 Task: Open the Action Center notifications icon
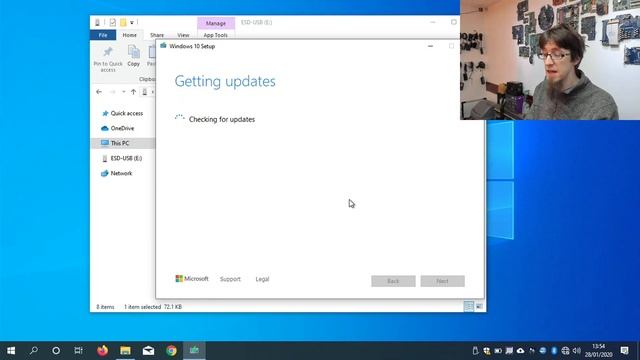coord(624,351)
